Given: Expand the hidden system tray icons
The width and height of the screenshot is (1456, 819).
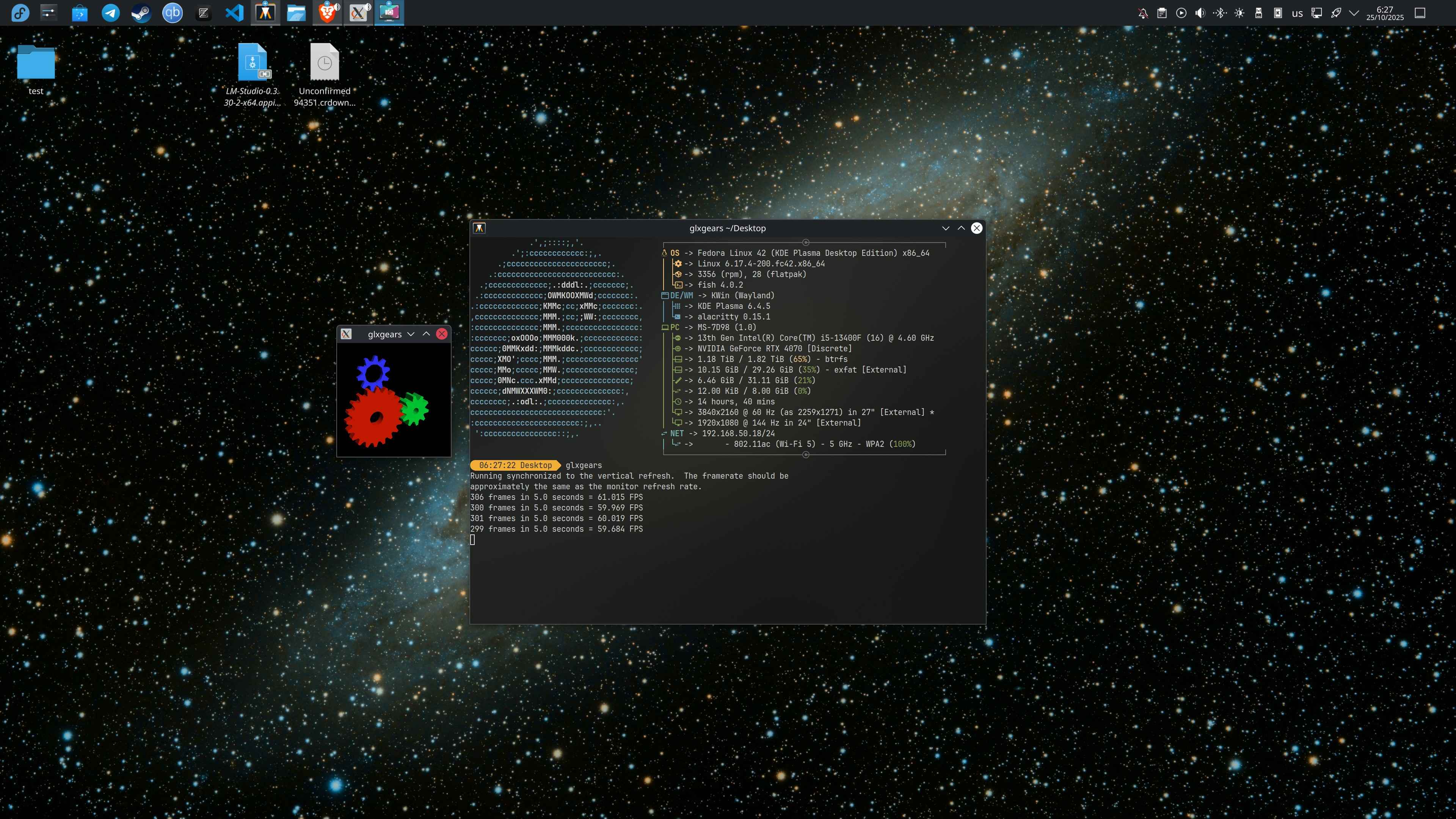Looking at the screenshot, I should pos(1354,13).
